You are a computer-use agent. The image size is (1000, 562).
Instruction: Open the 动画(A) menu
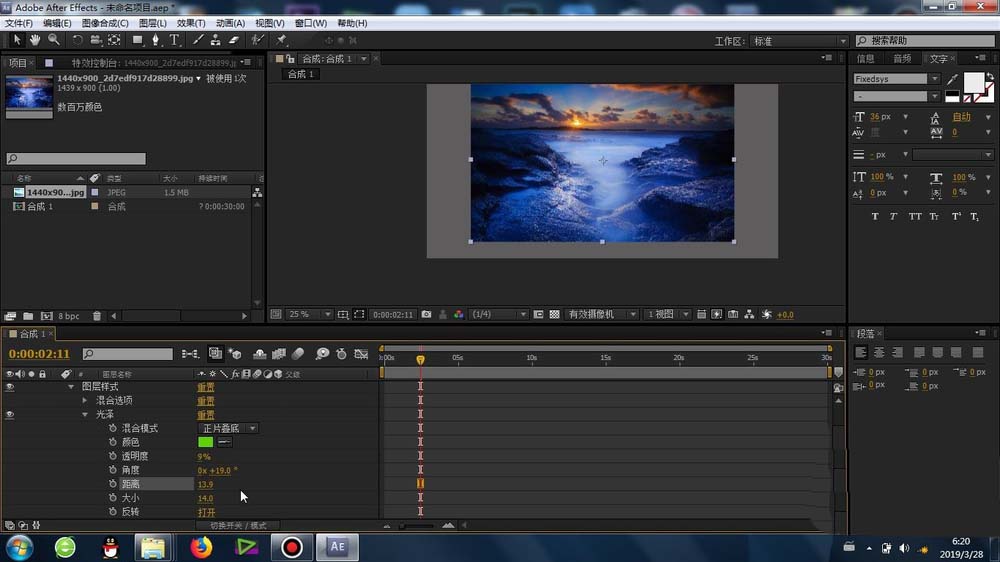pyautogui.click(x=230, y=23)
